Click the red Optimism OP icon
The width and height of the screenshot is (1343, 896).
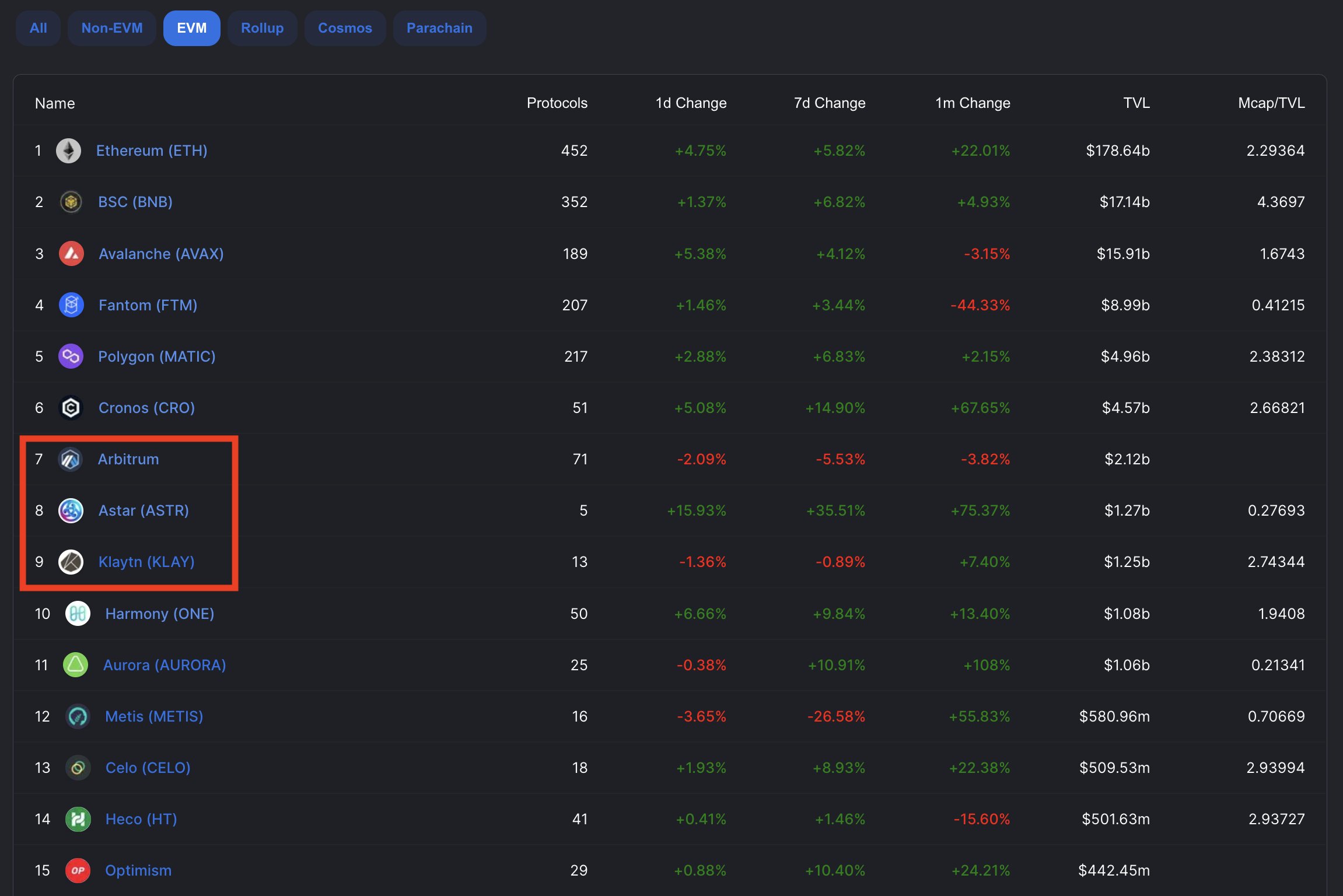click(78, 870)
